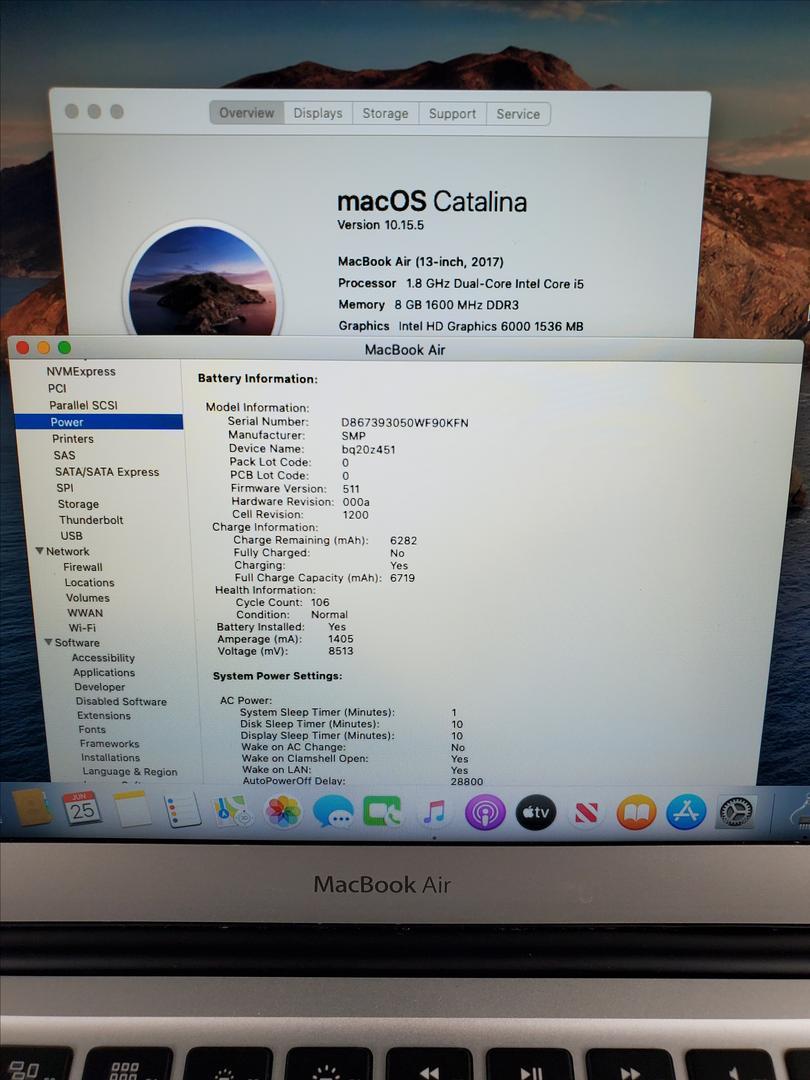Select Applications under Software
Image resolution: width=810 pixels, height=1080 pixels.
click(104, 672)
